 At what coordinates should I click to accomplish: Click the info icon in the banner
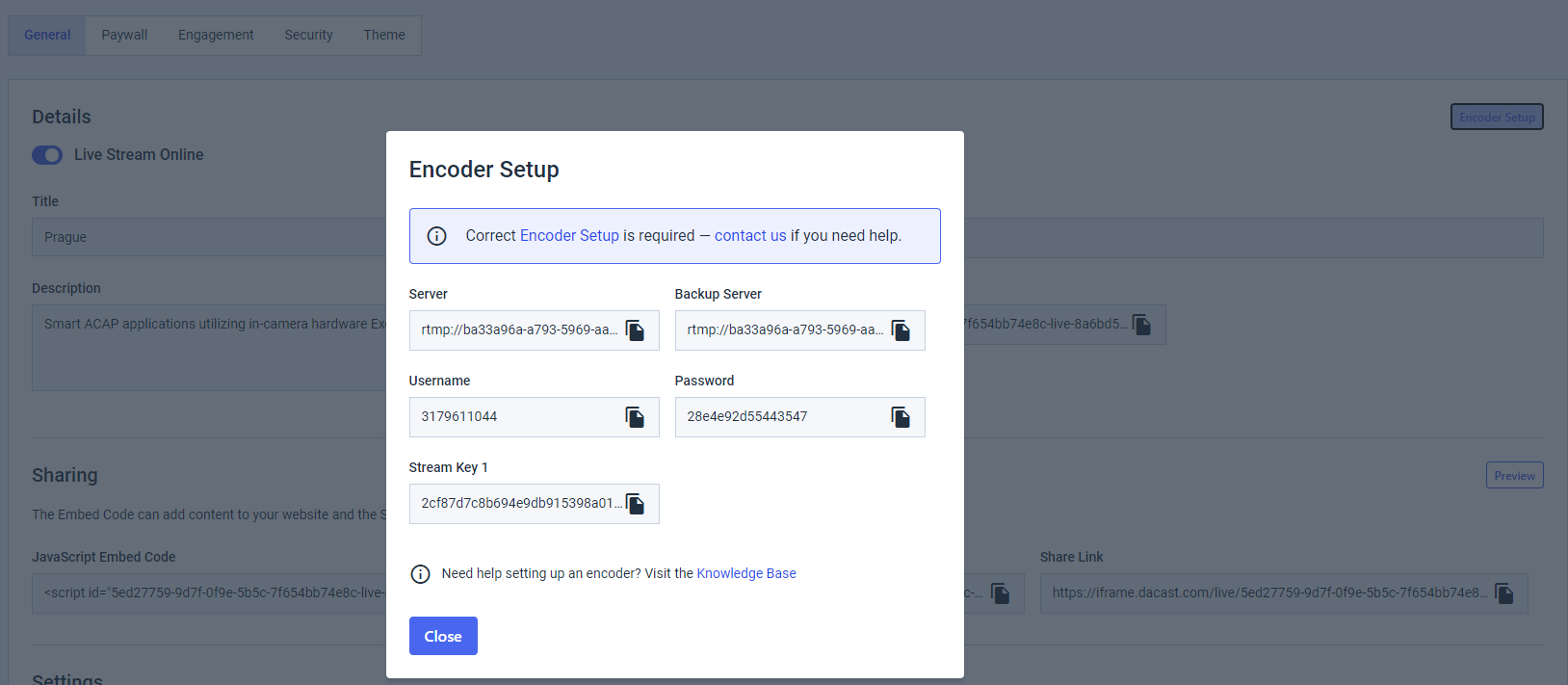(x=436, y=236)
